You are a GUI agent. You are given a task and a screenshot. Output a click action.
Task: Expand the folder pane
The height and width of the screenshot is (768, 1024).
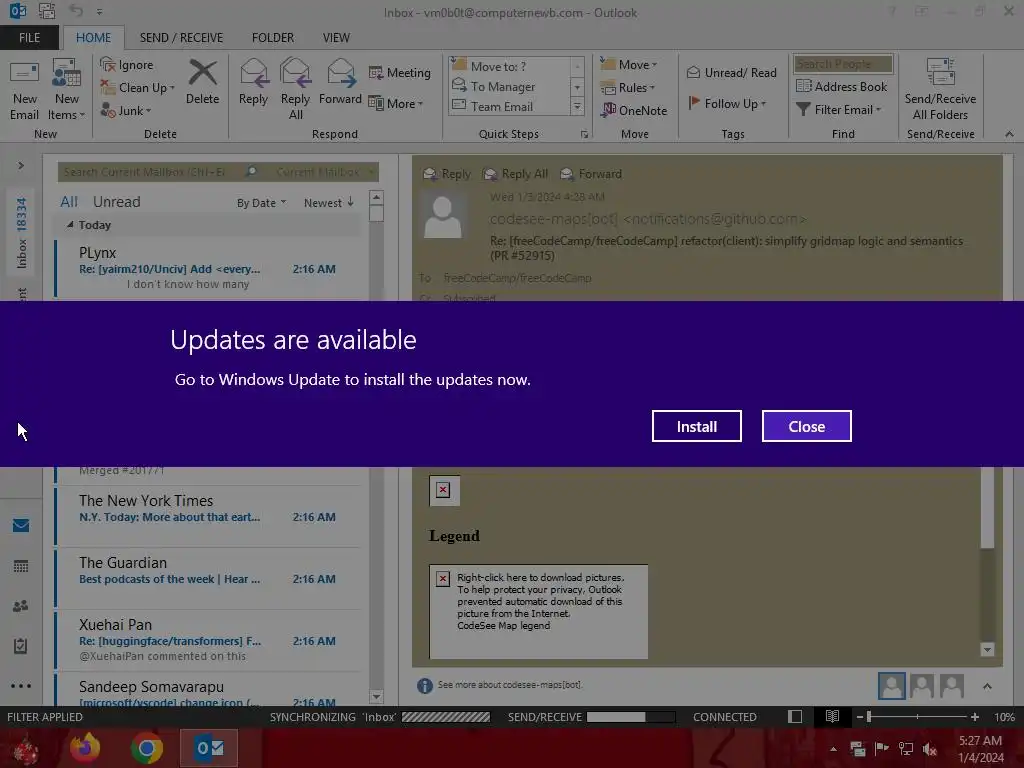click(x=21, y=166)
